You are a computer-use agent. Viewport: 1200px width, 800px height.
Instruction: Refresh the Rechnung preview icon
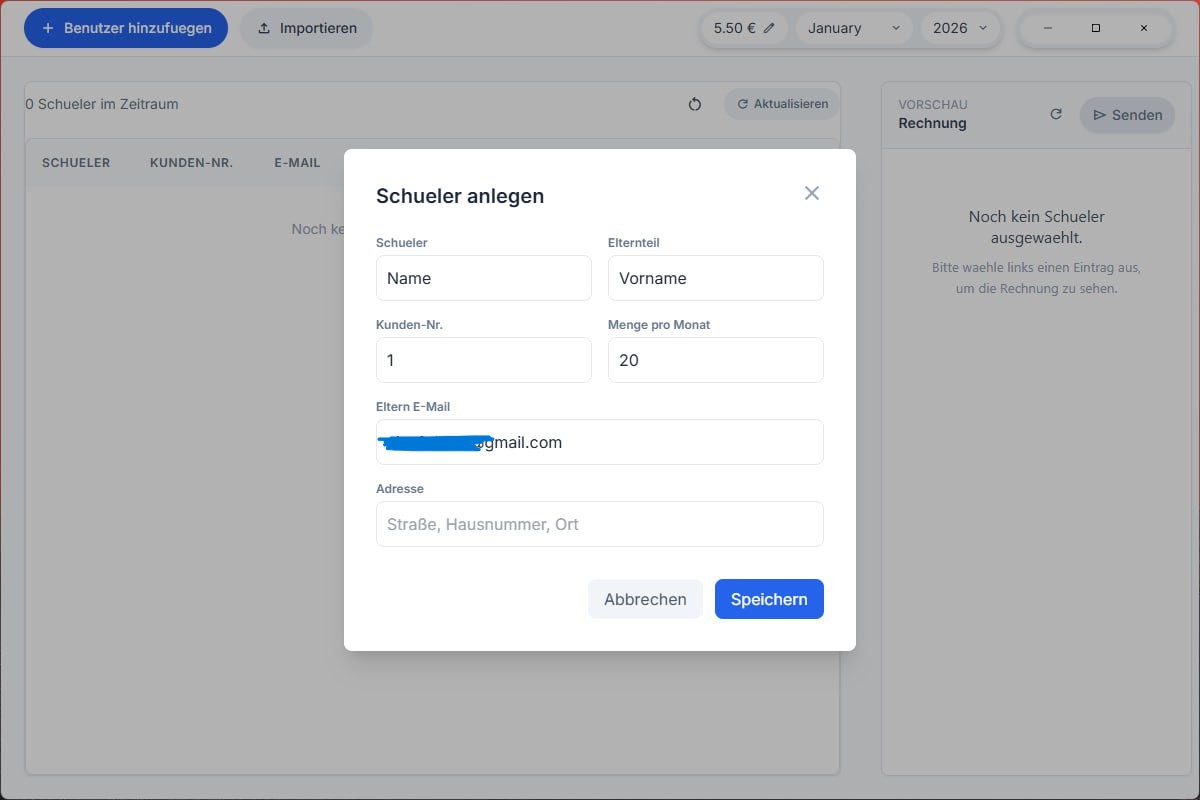click(x=1056, y=114)
